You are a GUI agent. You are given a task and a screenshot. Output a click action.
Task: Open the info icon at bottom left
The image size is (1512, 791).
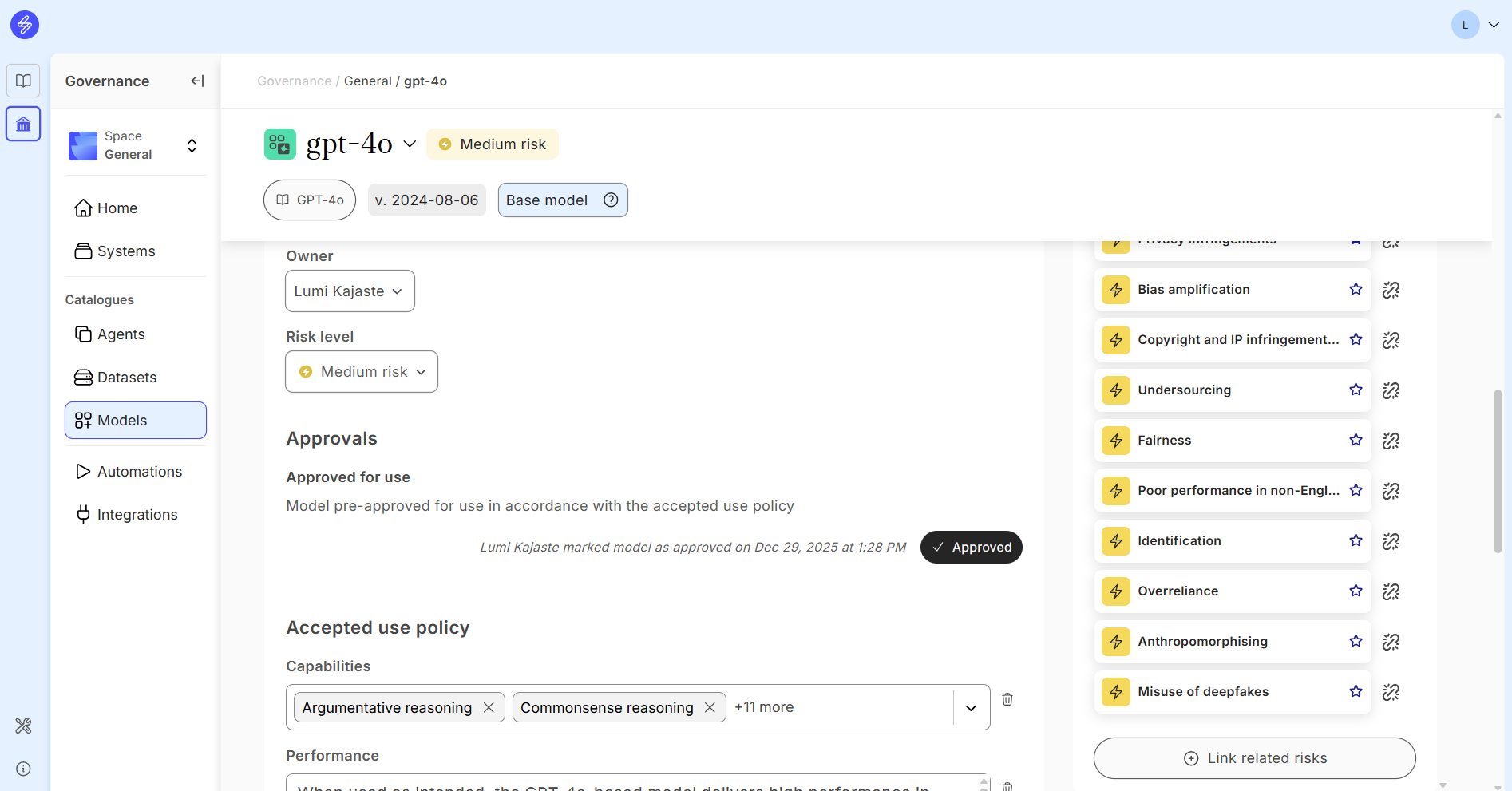(23, 769)
